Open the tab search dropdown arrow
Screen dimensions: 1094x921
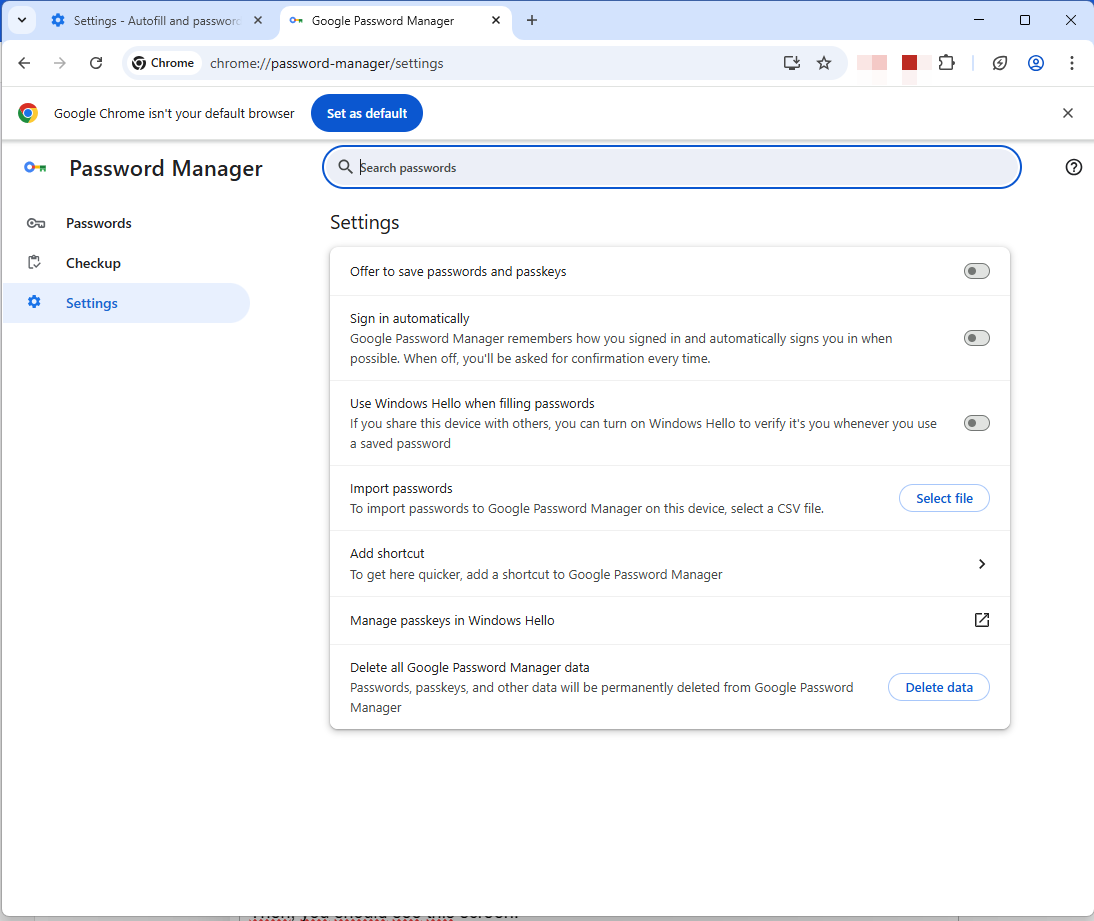click(x=22, y=20)
